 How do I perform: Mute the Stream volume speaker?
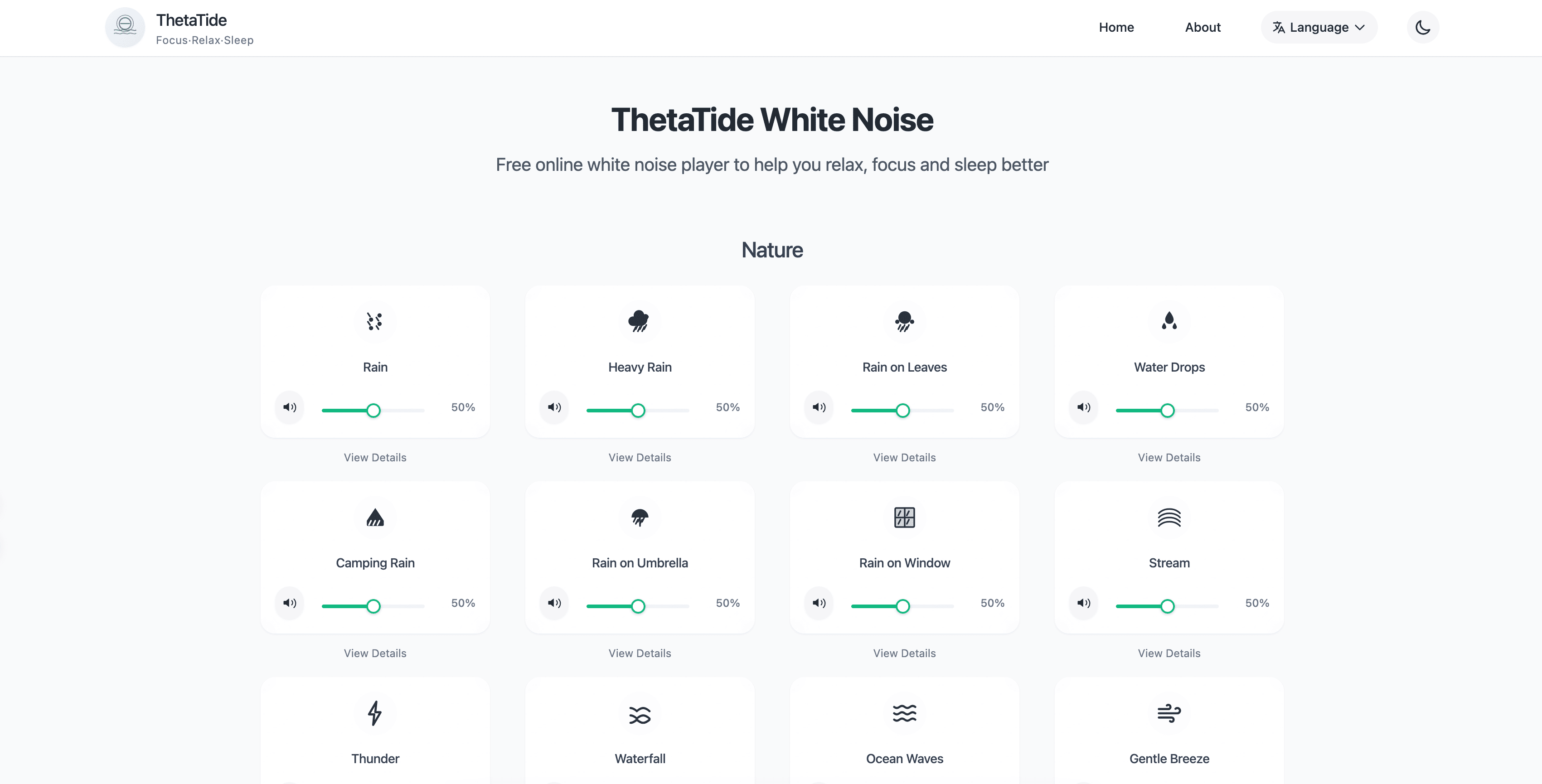point(1083,603)
